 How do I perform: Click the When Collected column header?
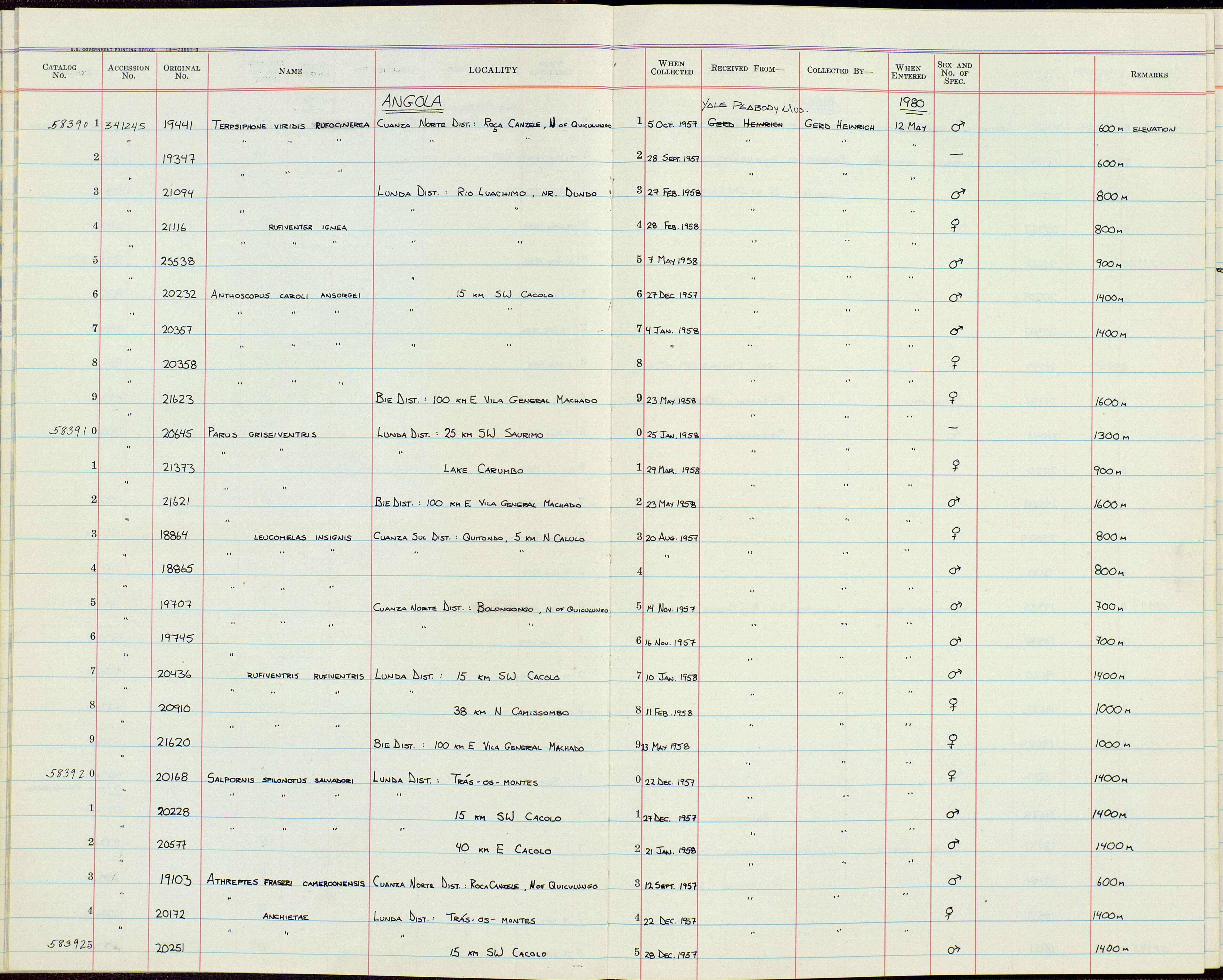[672, 67]
